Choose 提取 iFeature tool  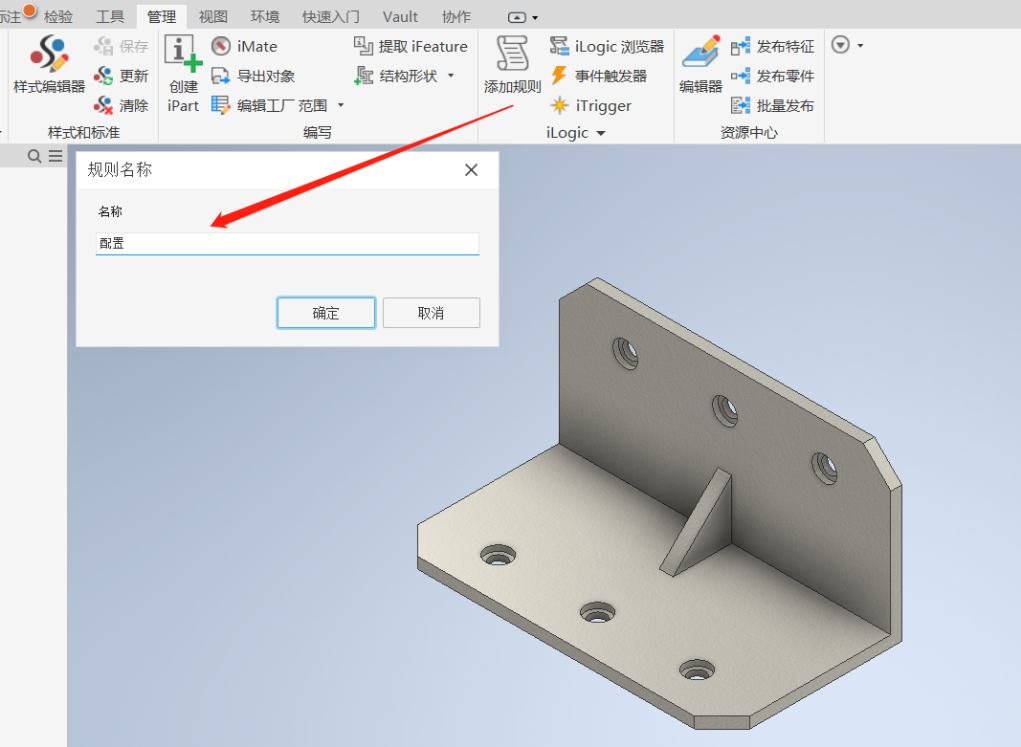pyautogui.click(x=411, y=46)
